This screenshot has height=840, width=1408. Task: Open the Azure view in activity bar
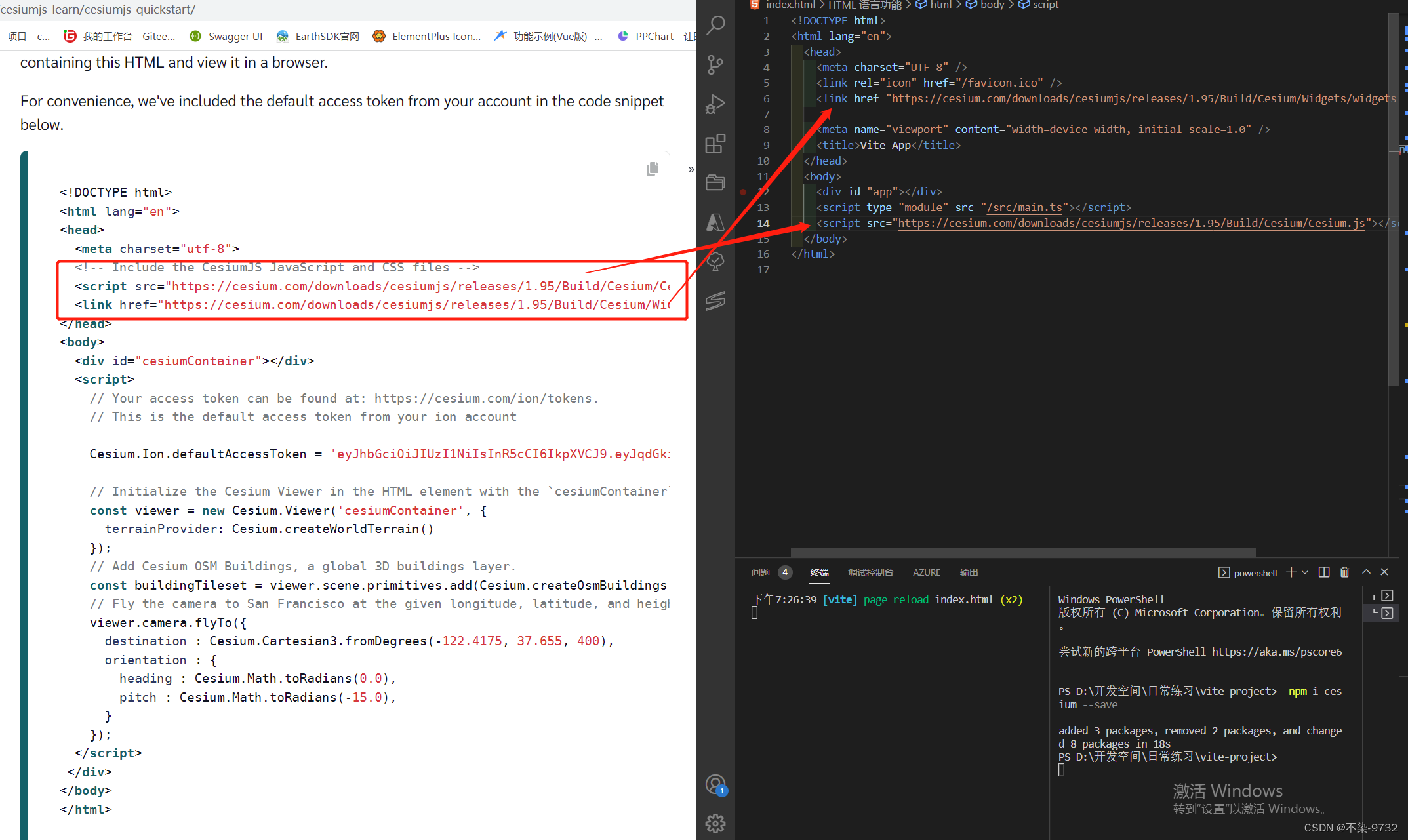[715, 222]
